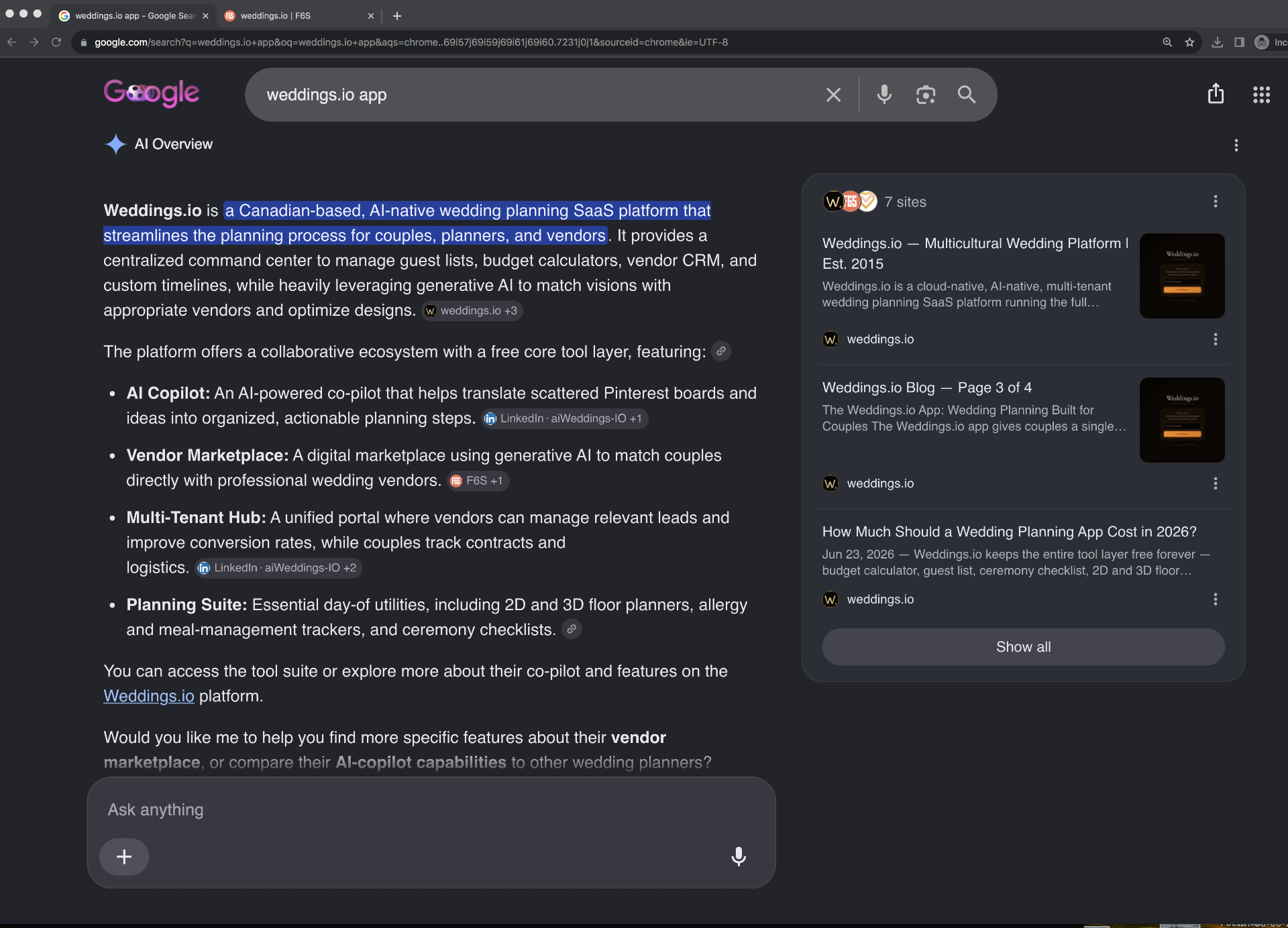Open 'Weddings.io — Multicultural Wedding Platform' result
1288x928 pixels.
pyautogui.click(x=975, y=253)
